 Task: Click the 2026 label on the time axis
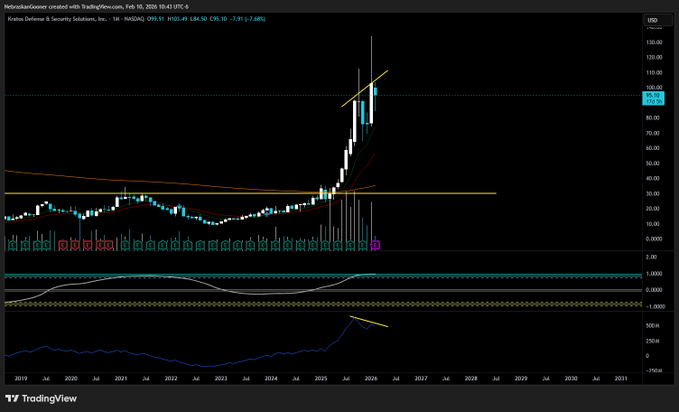(371, 379)
